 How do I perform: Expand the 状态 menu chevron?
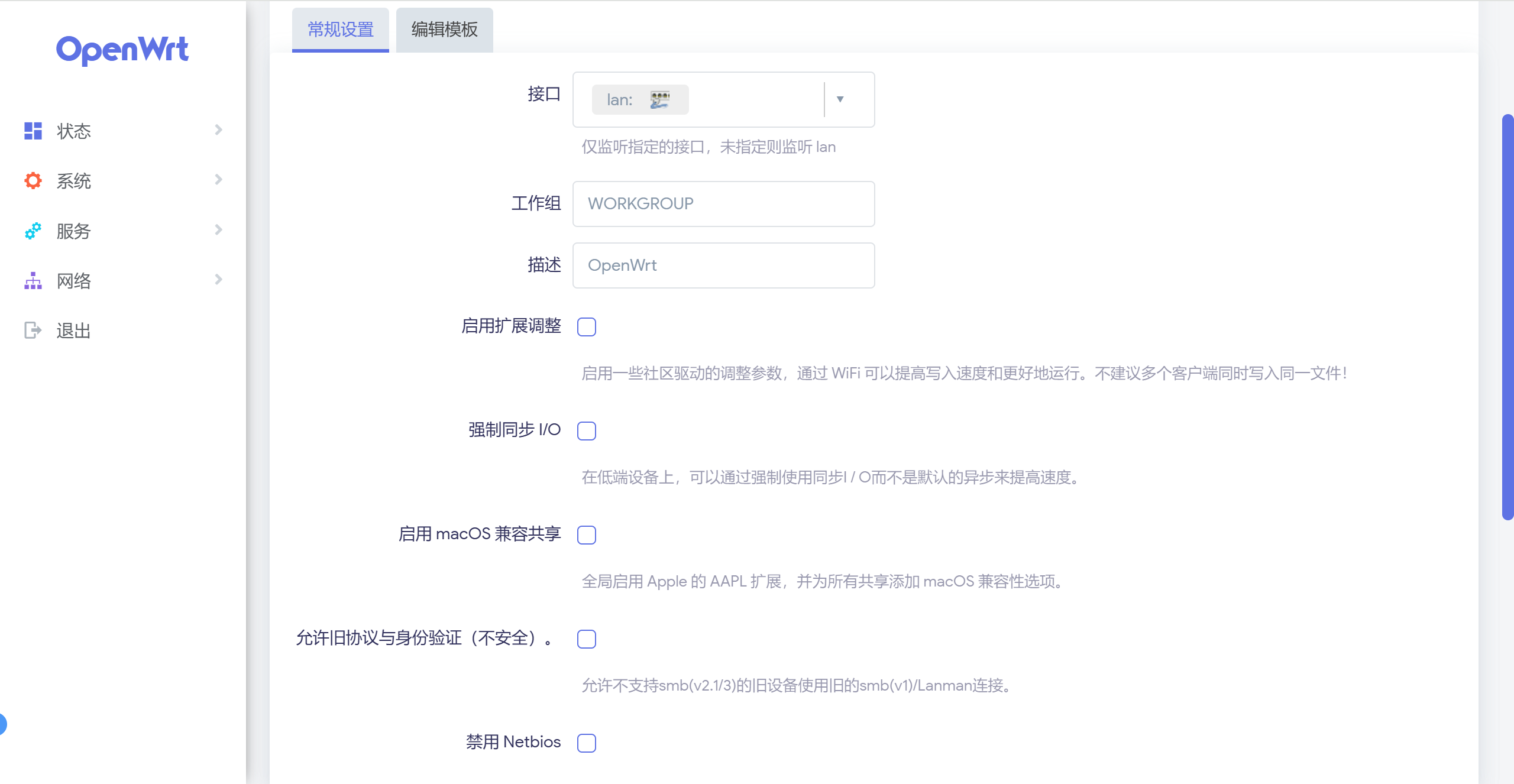[x=218, y=130]
